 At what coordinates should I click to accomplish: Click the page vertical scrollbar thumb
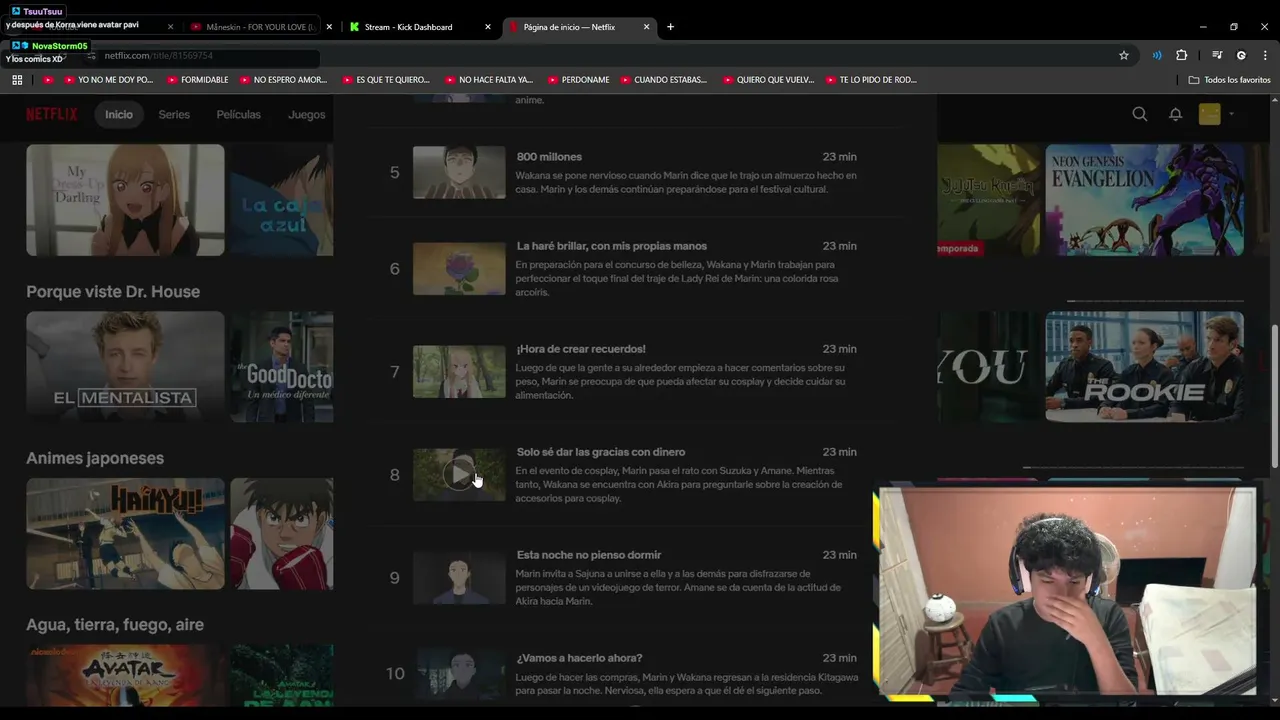click(1274, 395)
